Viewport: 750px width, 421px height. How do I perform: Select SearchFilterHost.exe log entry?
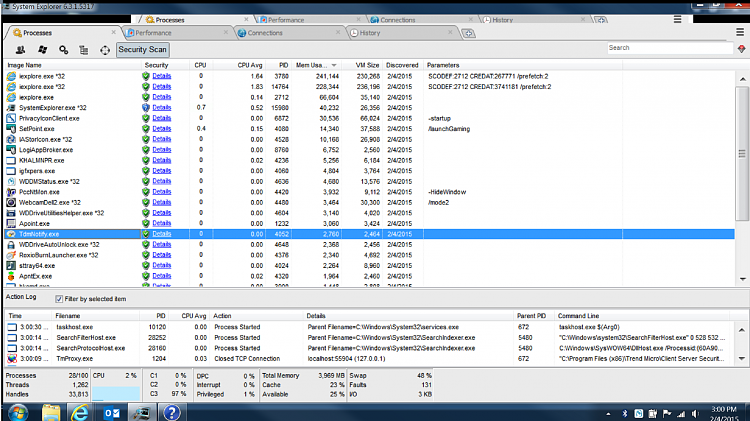click(368, 338)
